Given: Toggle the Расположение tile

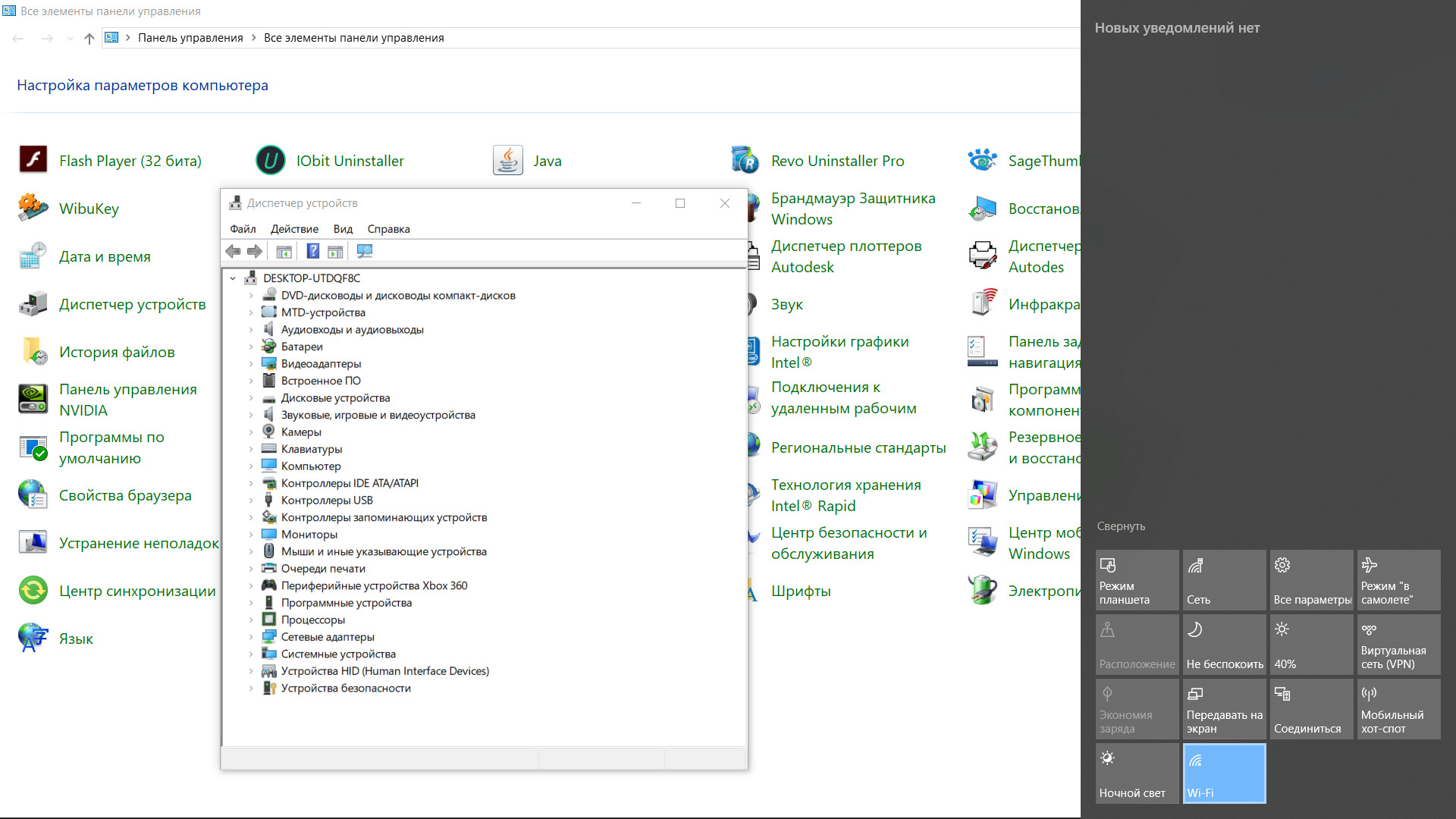Looking at the screenshot, I should point(1137,645).
